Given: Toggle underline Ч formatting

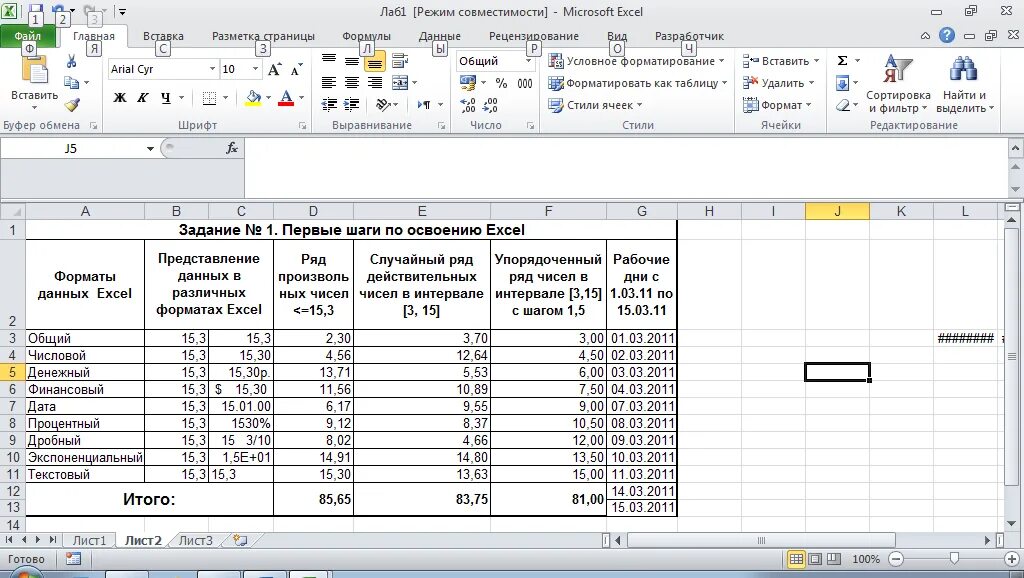Looking at the screenshot, I should click(166, 98).
